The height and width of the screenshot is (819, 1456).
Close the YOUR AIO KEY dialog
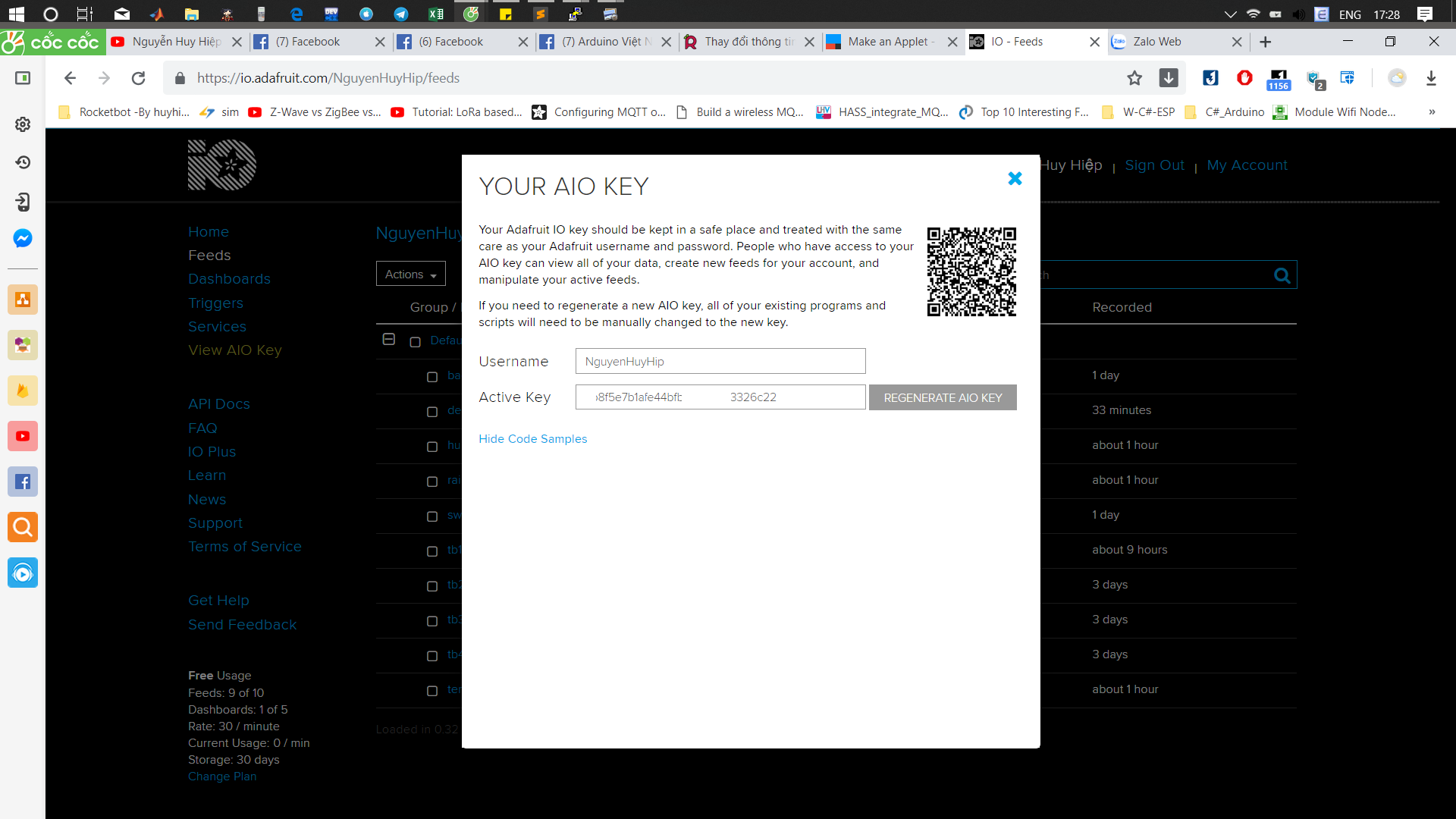pyautogui.click(x=1015, y=178)
